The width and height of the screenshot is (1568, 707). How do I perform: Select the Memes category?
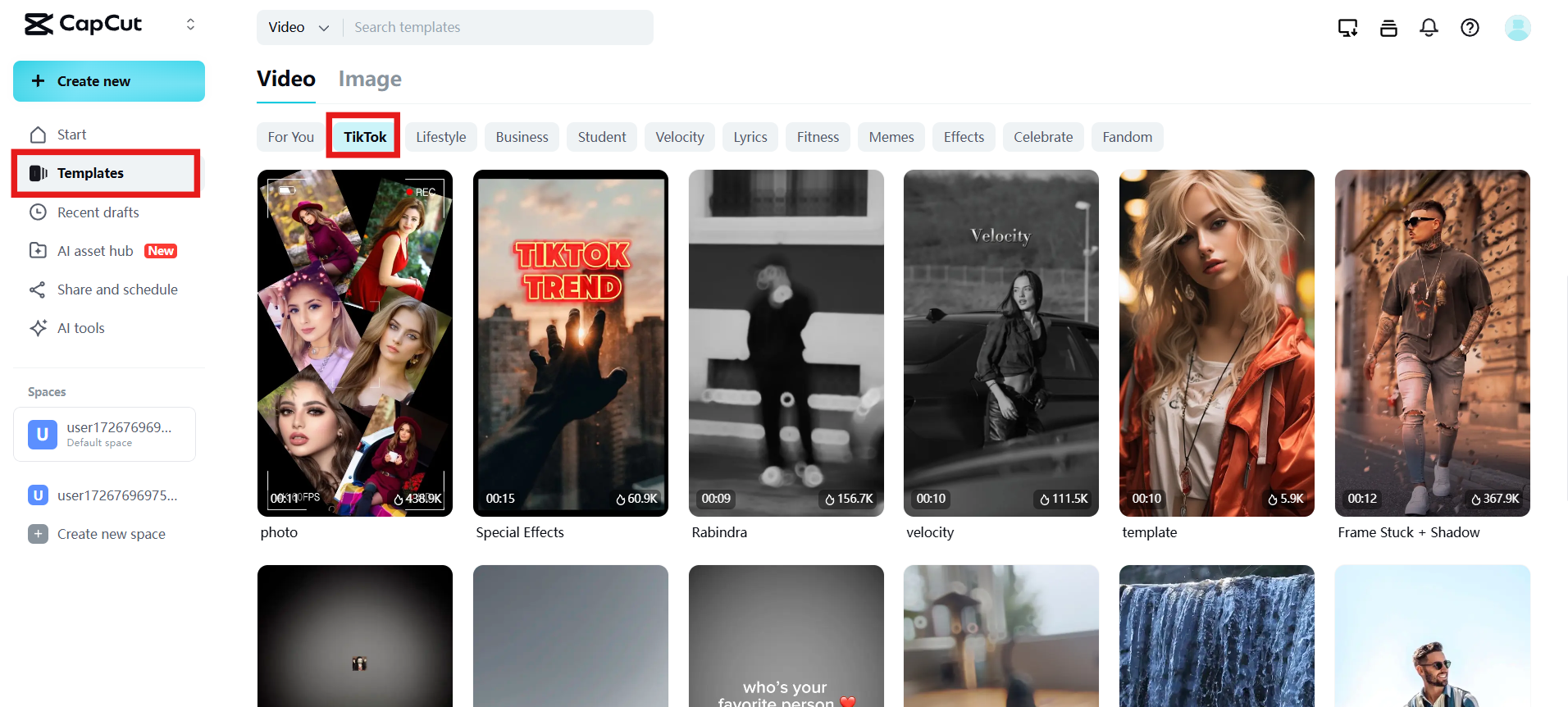pos(891,137)
